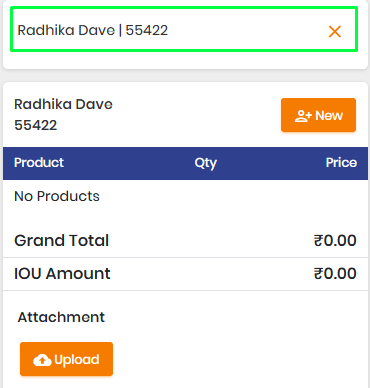Click the Grand Total 0.00 figure
This screenshot has width=370, height=388.
340,241
